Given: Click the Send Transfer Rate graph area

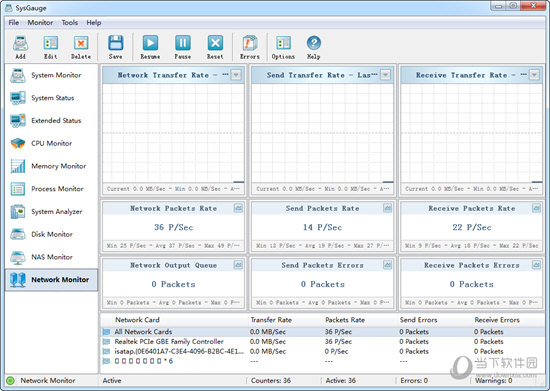Looking at the screenshot, I should click(x=323, y=133).
